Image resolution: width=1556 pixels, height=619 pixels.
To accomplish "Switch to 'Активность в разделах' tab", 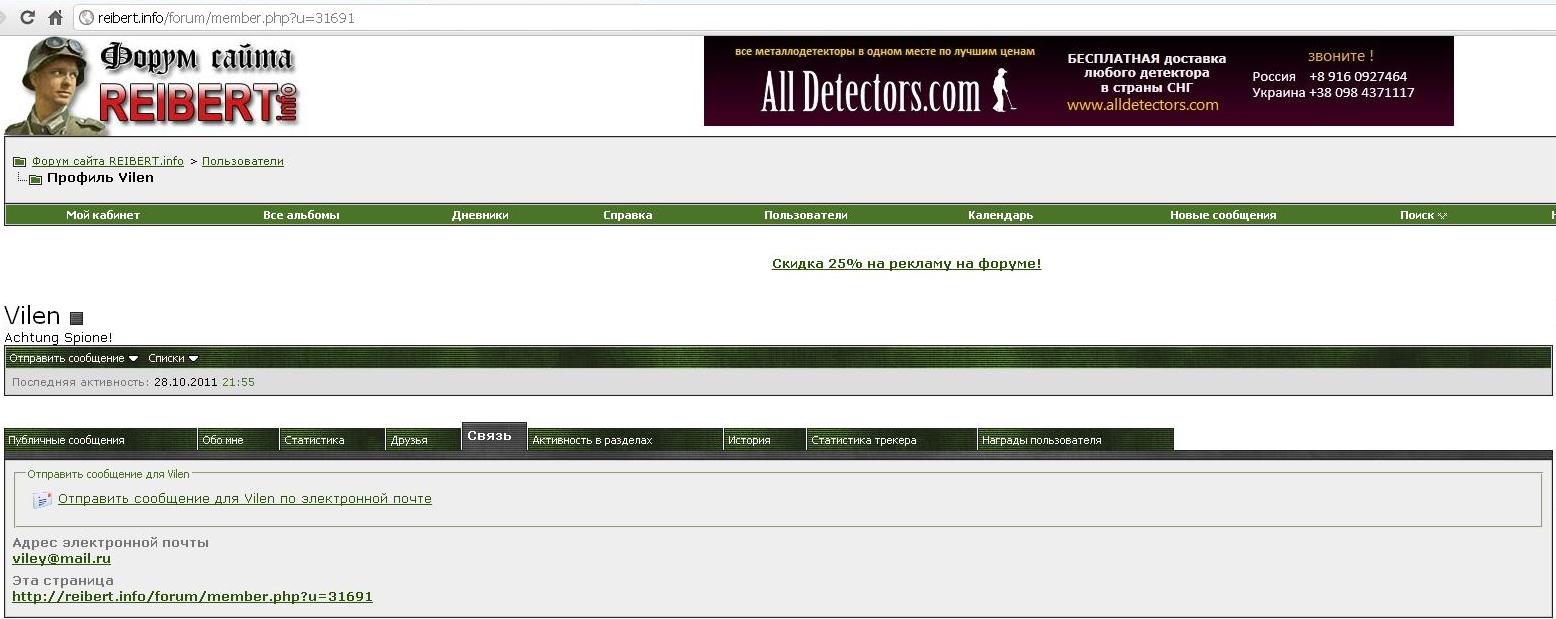I will pos(625,439).
